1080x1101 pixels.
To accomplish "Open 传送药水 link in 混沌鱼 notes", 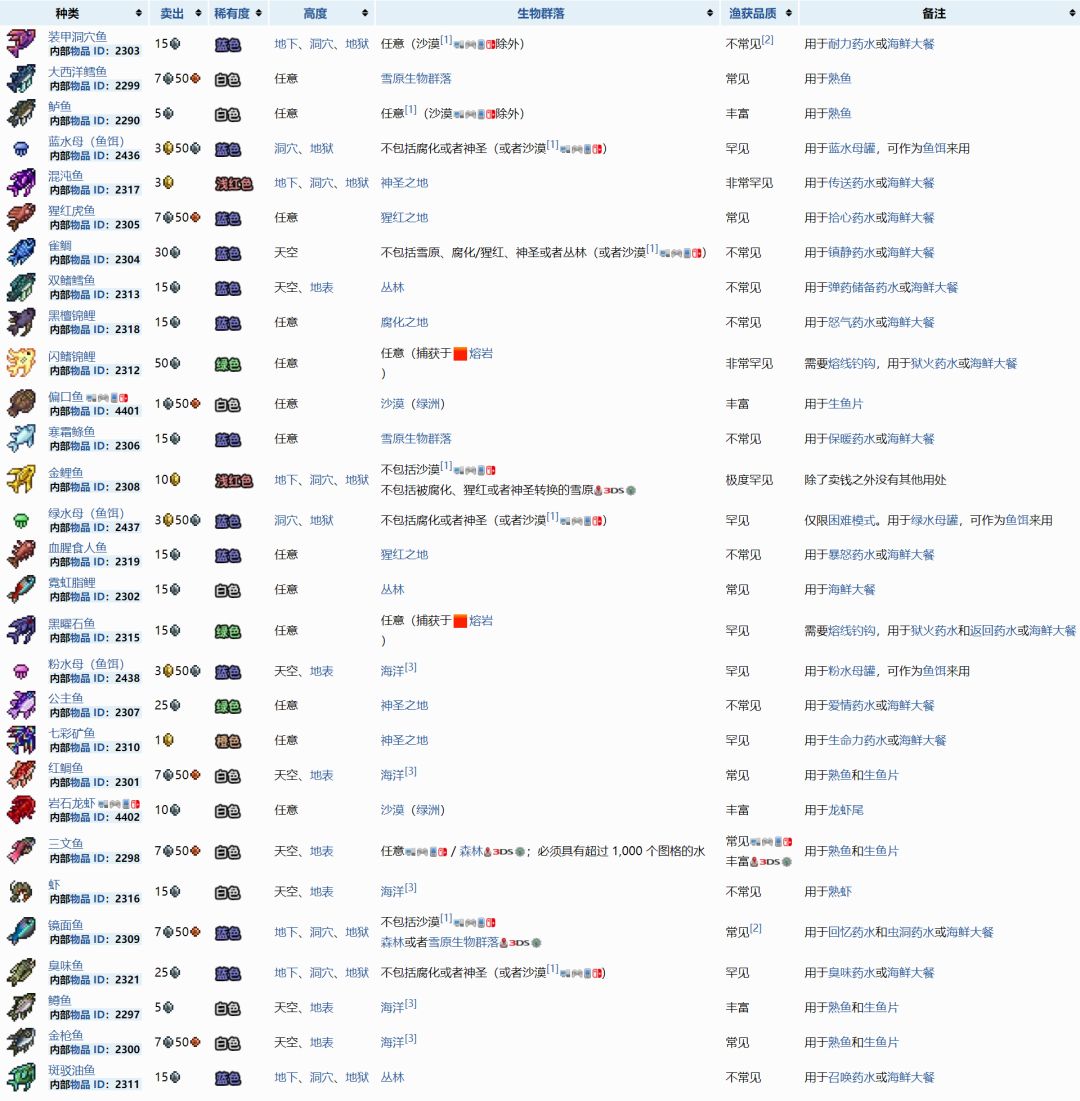I will pos(851,183).
